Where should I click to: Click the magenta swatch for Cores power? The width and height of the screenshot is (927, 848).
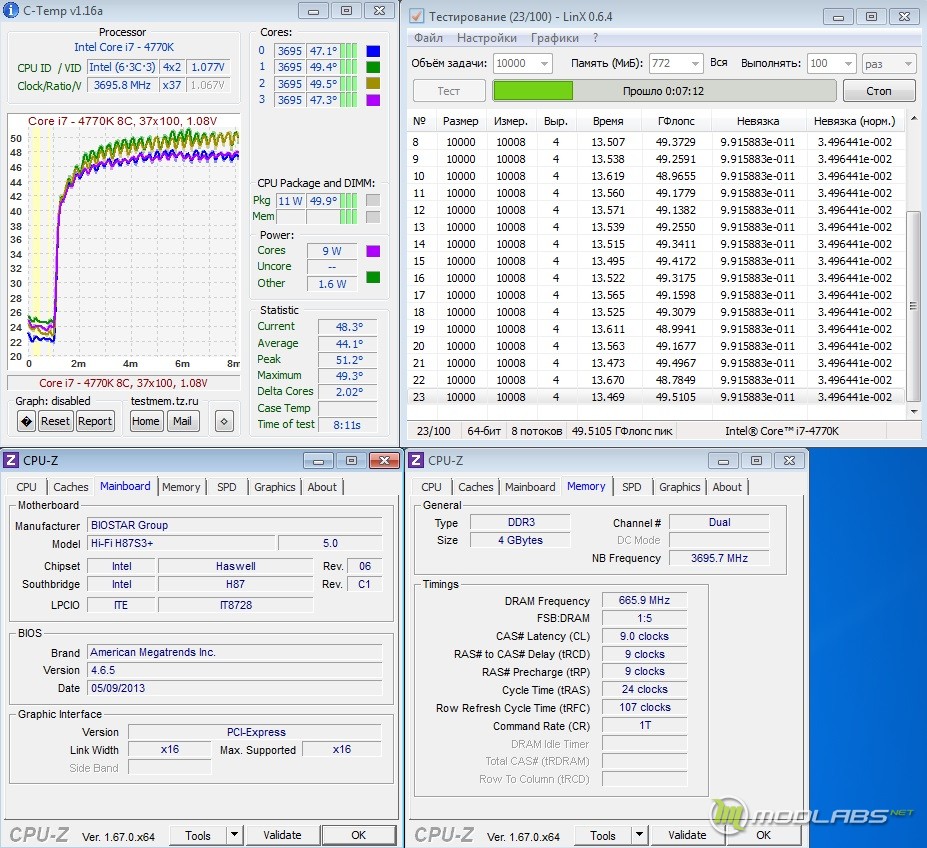(x=373, y=251)
